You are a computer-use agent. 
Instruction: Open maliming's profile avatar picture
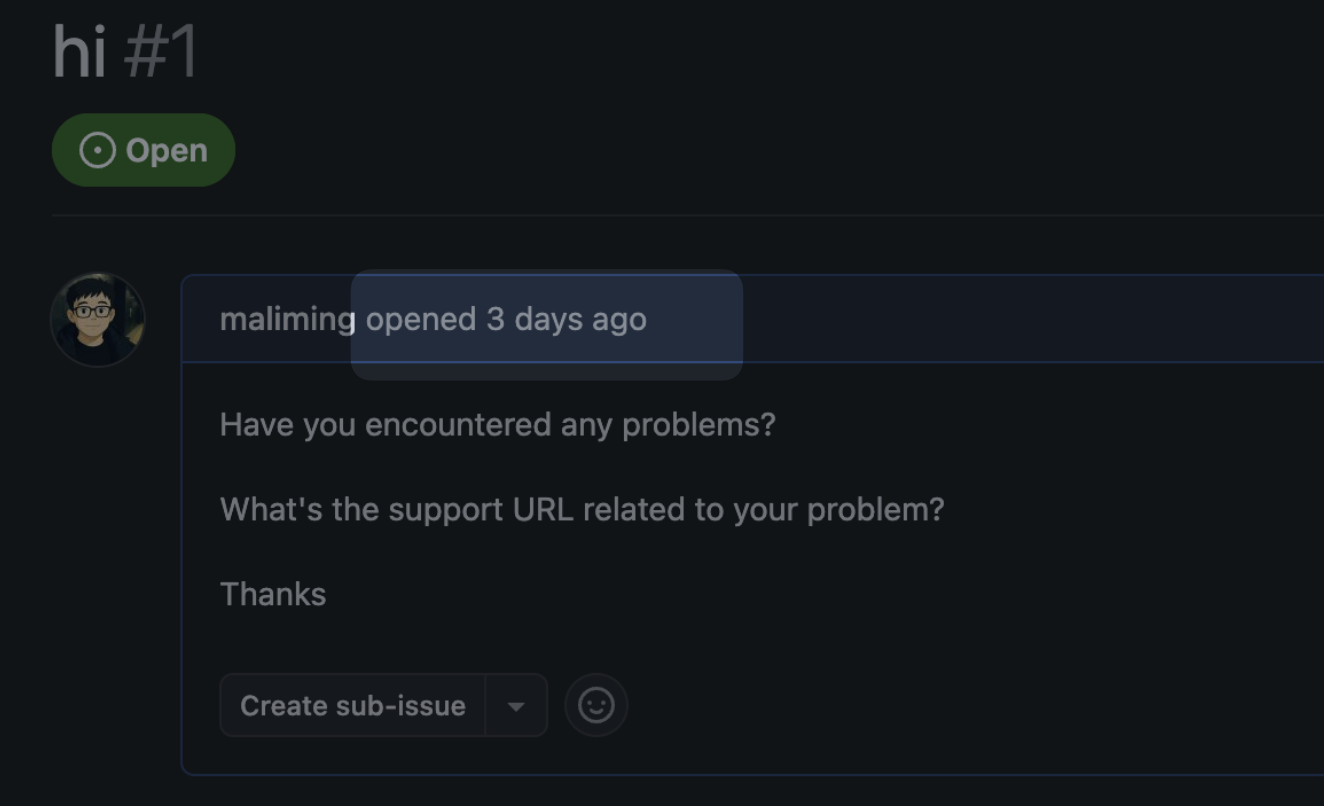[98, 320]
